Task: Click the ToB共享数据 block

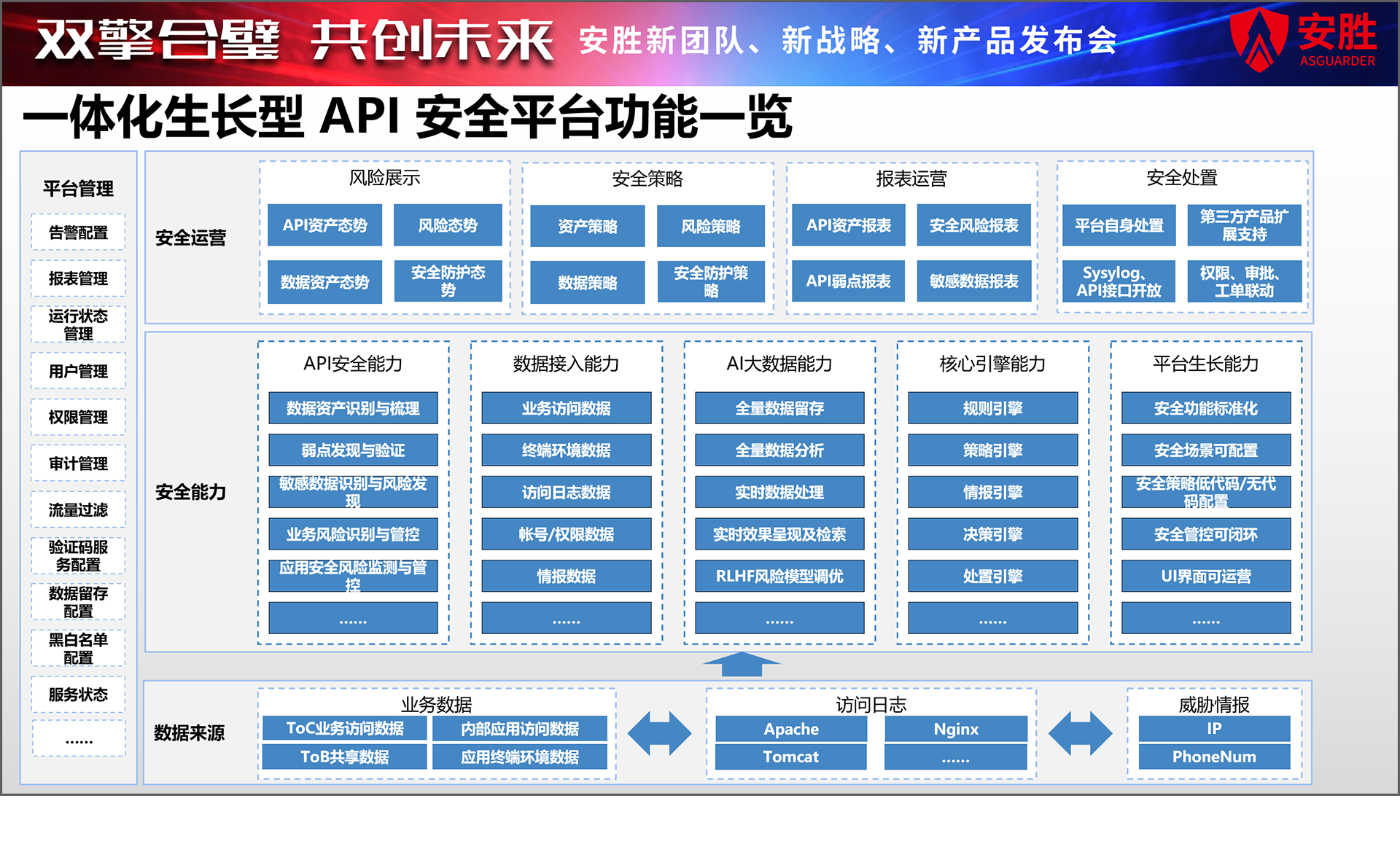Action: 345,757
